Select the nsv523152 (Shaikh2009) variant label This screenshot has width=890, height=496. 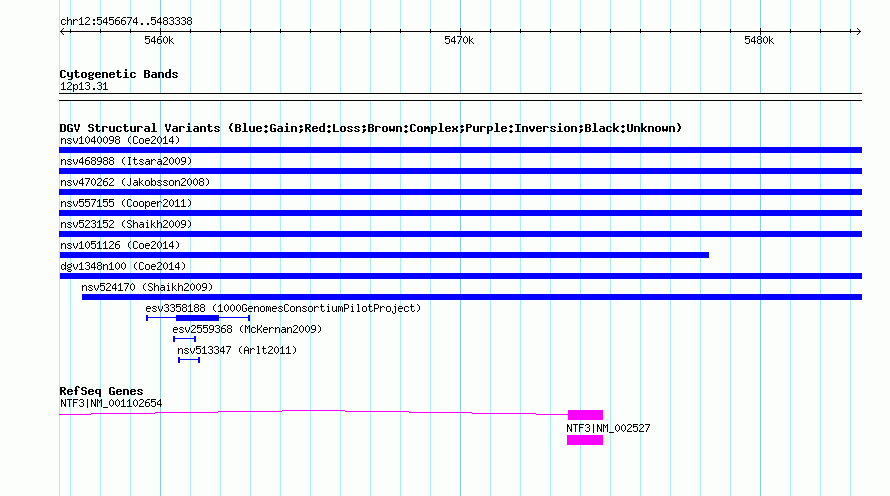(x=126, y=224)
